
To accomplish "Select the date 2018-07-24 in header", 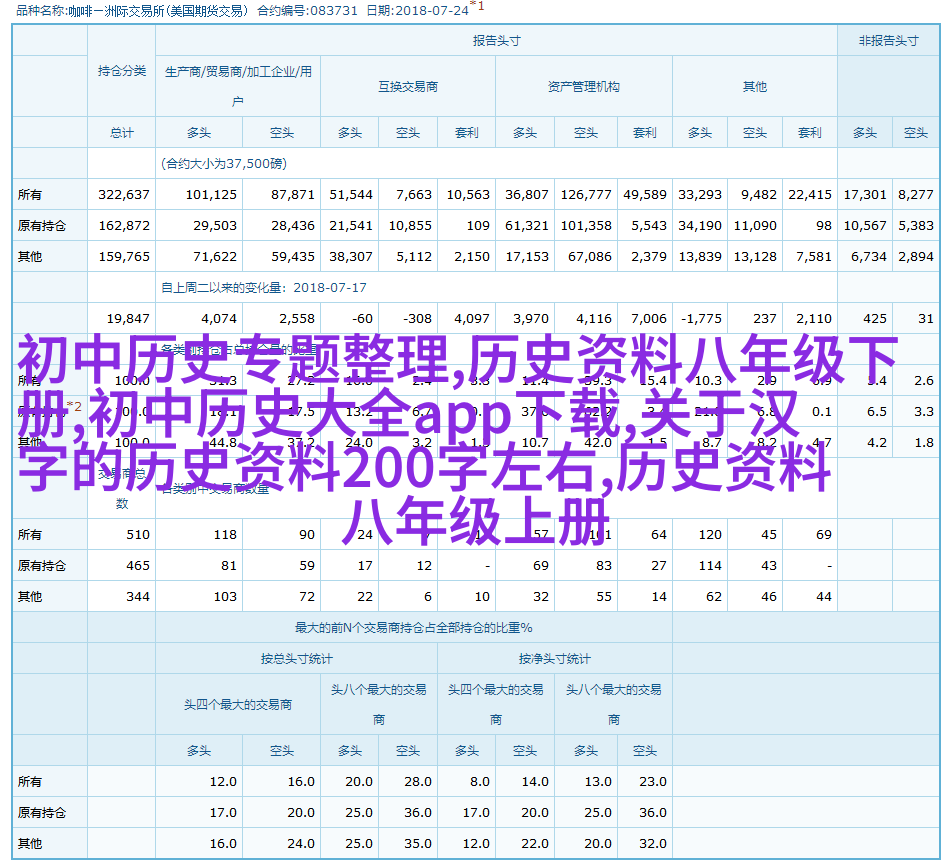I will pos(434,11).
